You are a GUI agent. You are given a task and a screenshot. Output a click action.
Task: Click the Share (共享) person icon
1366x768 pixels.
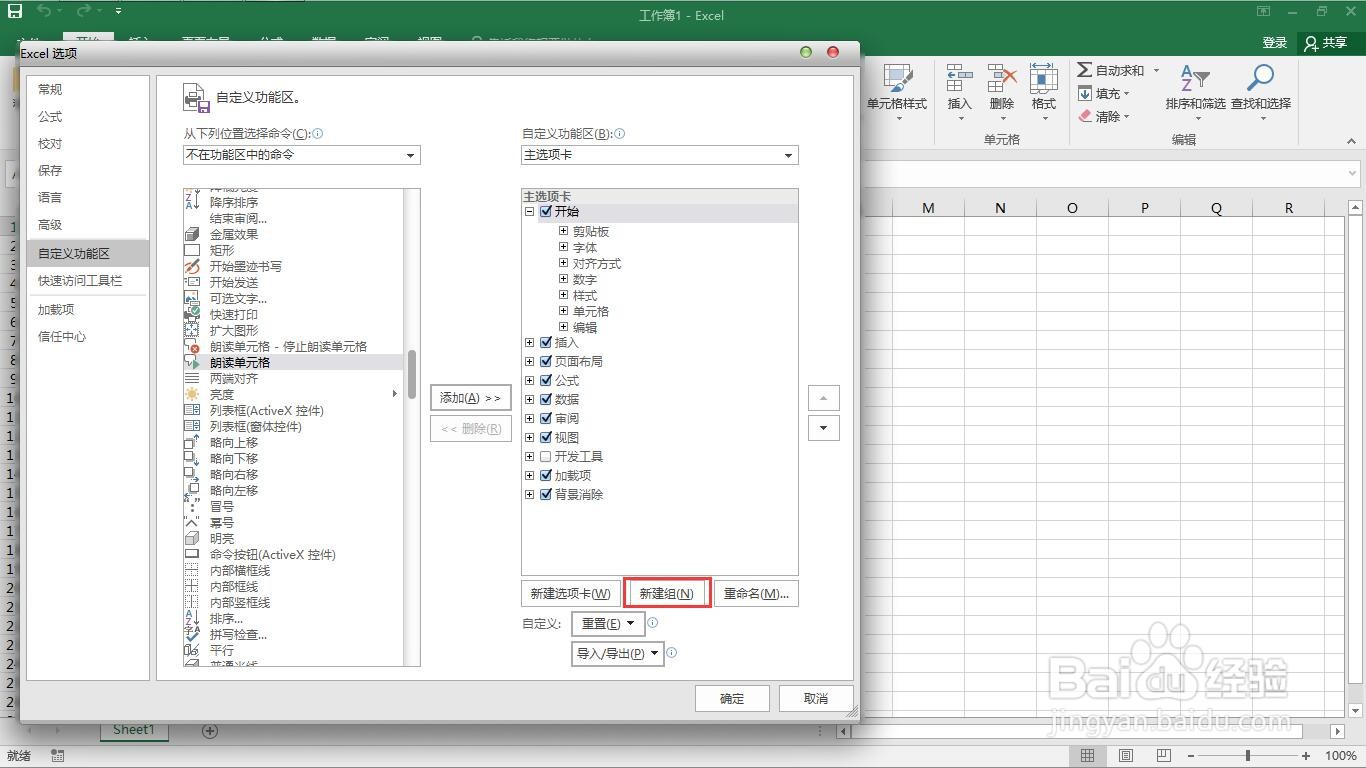pyautogui.click(x=1311, y=43)
